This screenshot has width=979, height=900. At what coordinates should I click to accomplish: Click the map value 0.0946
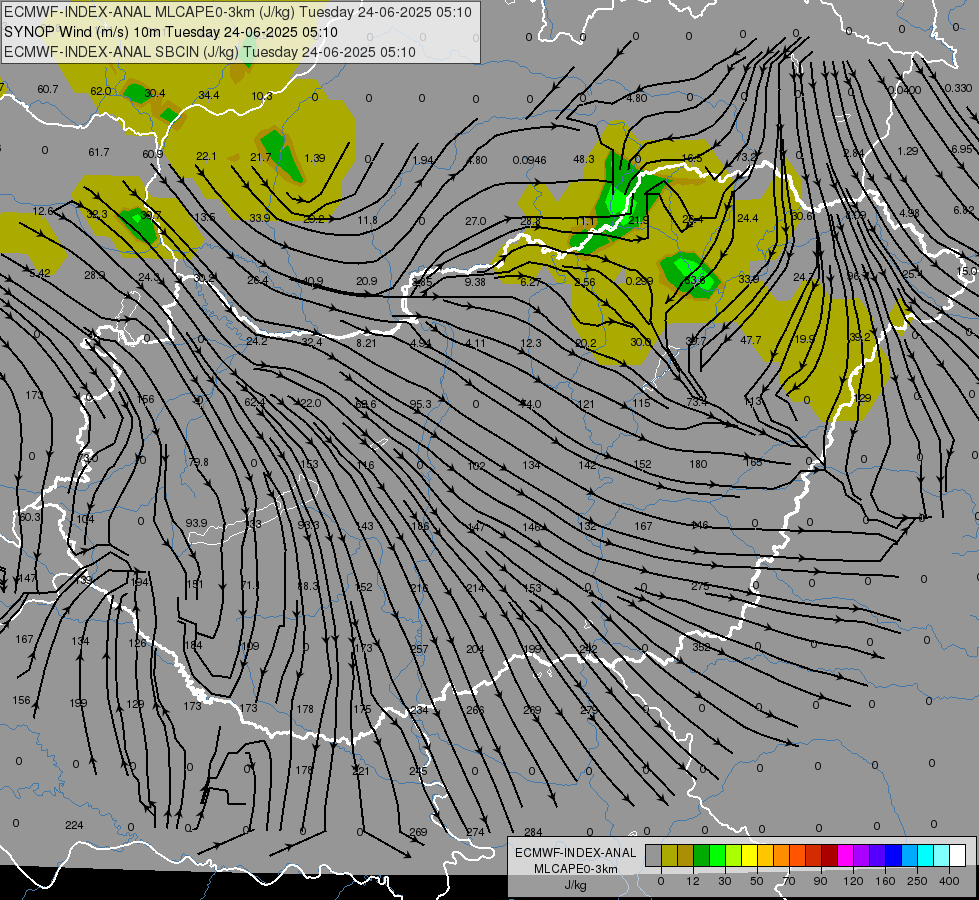pos(529,161)
